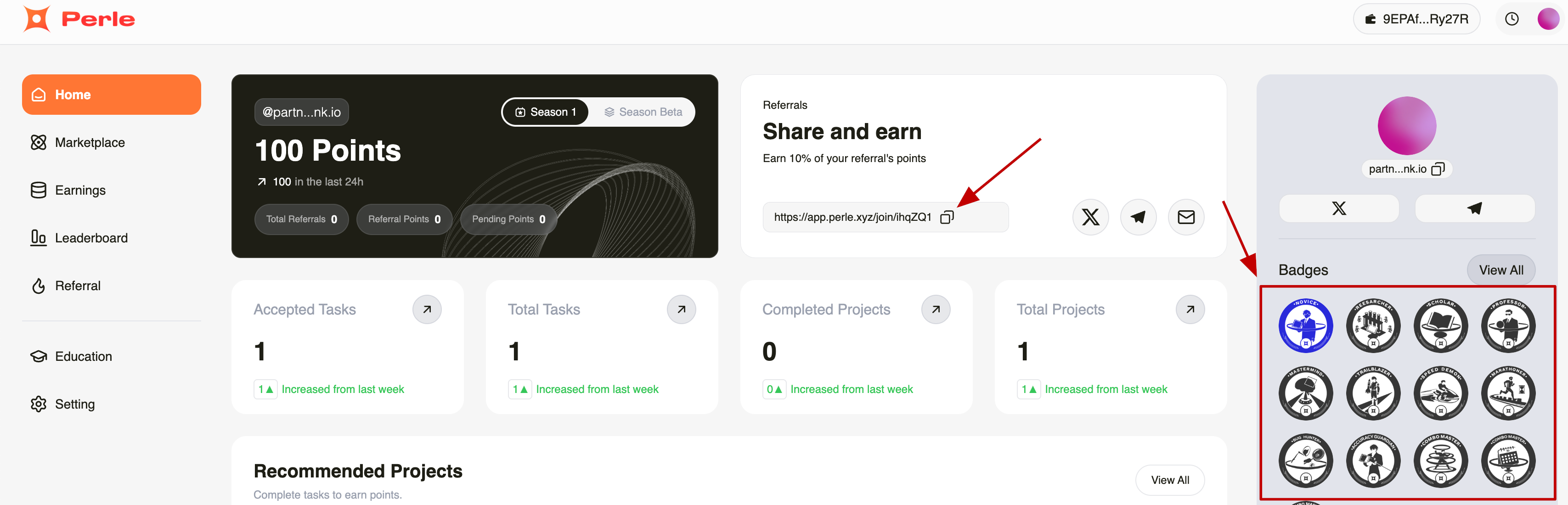Click the Novice badge icon
The width and height of the screenshot is (1568, 505).
[x=1305, y=326]
